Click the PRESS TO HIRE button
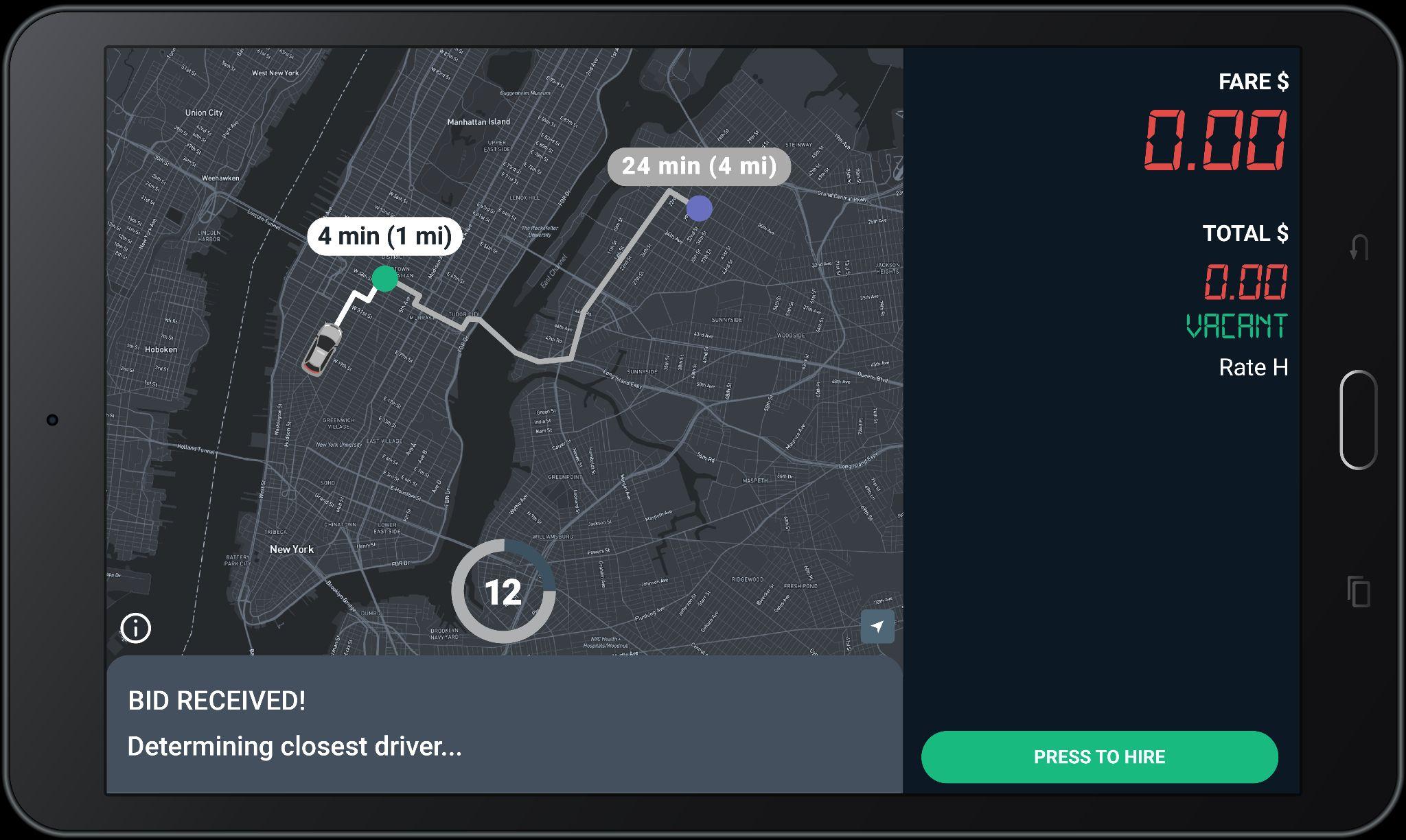This screenshot has height=840, width=1406. pos(1099,757)
